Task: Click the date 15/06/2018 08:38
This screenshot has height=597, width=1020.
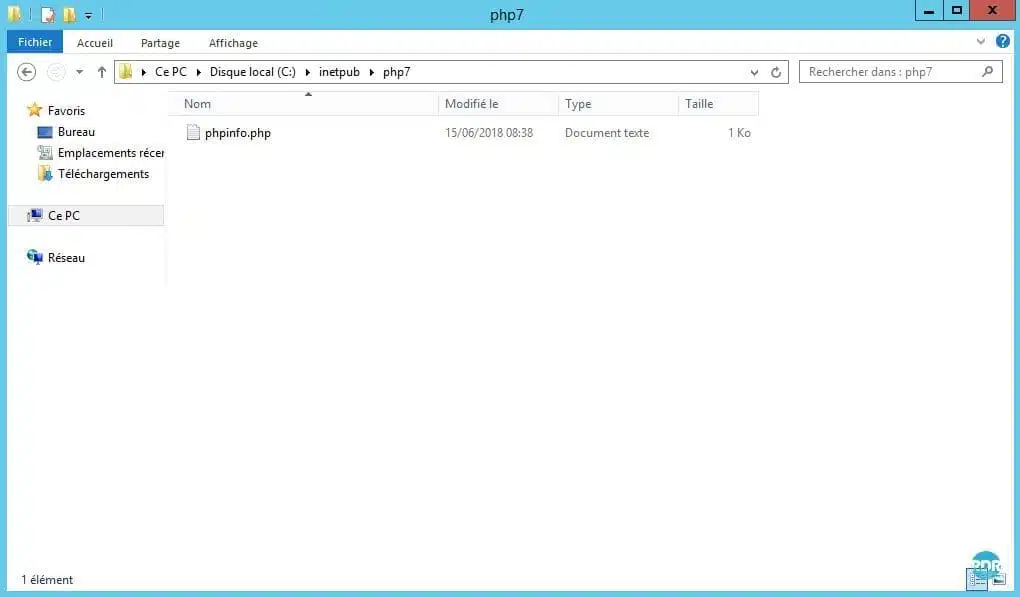Action: (x=489, y=133)
